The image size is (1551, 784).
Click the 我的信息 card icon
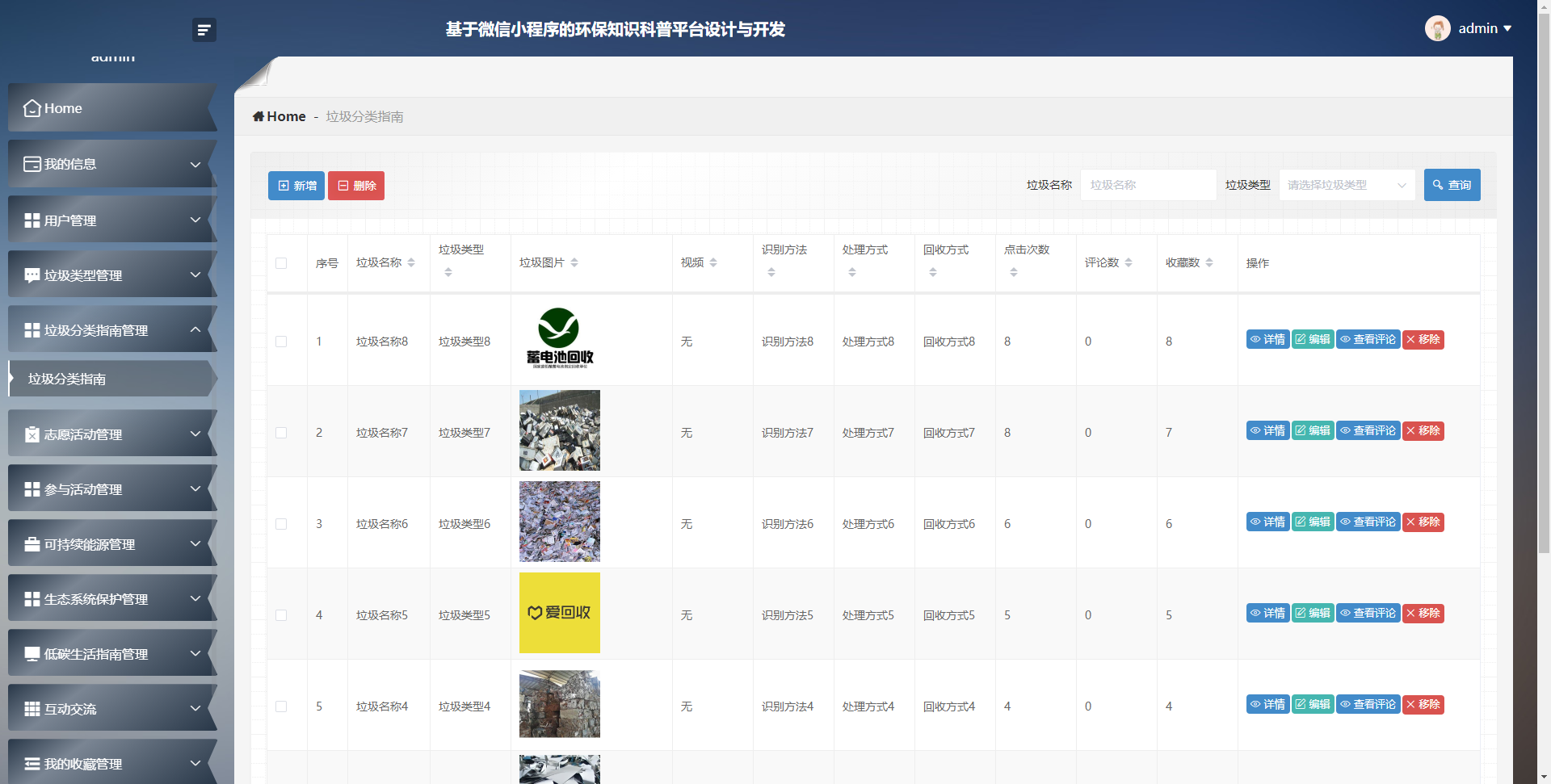pyautogui.click(x=32, y=164)
